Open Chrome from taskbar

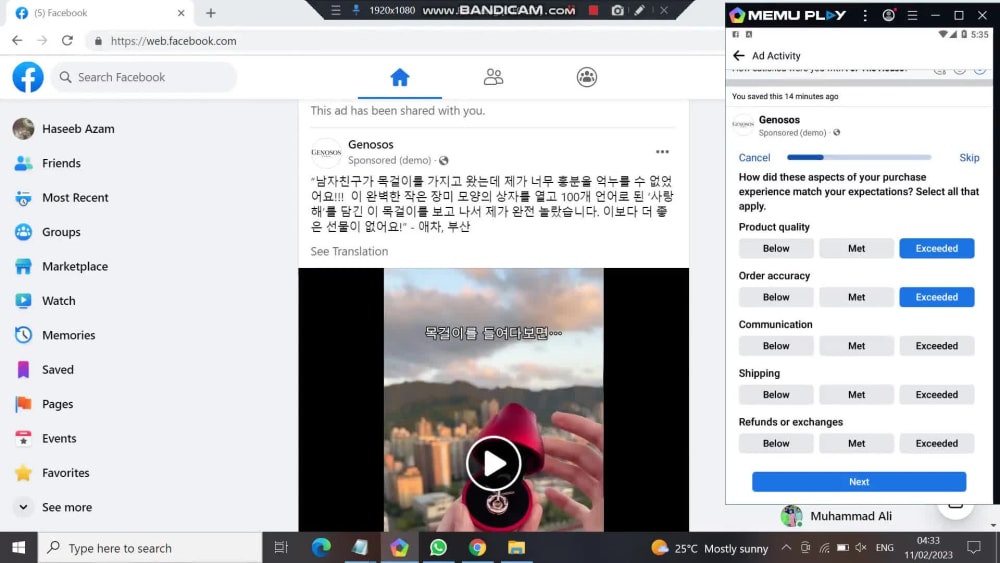click(x=477, y=548)
